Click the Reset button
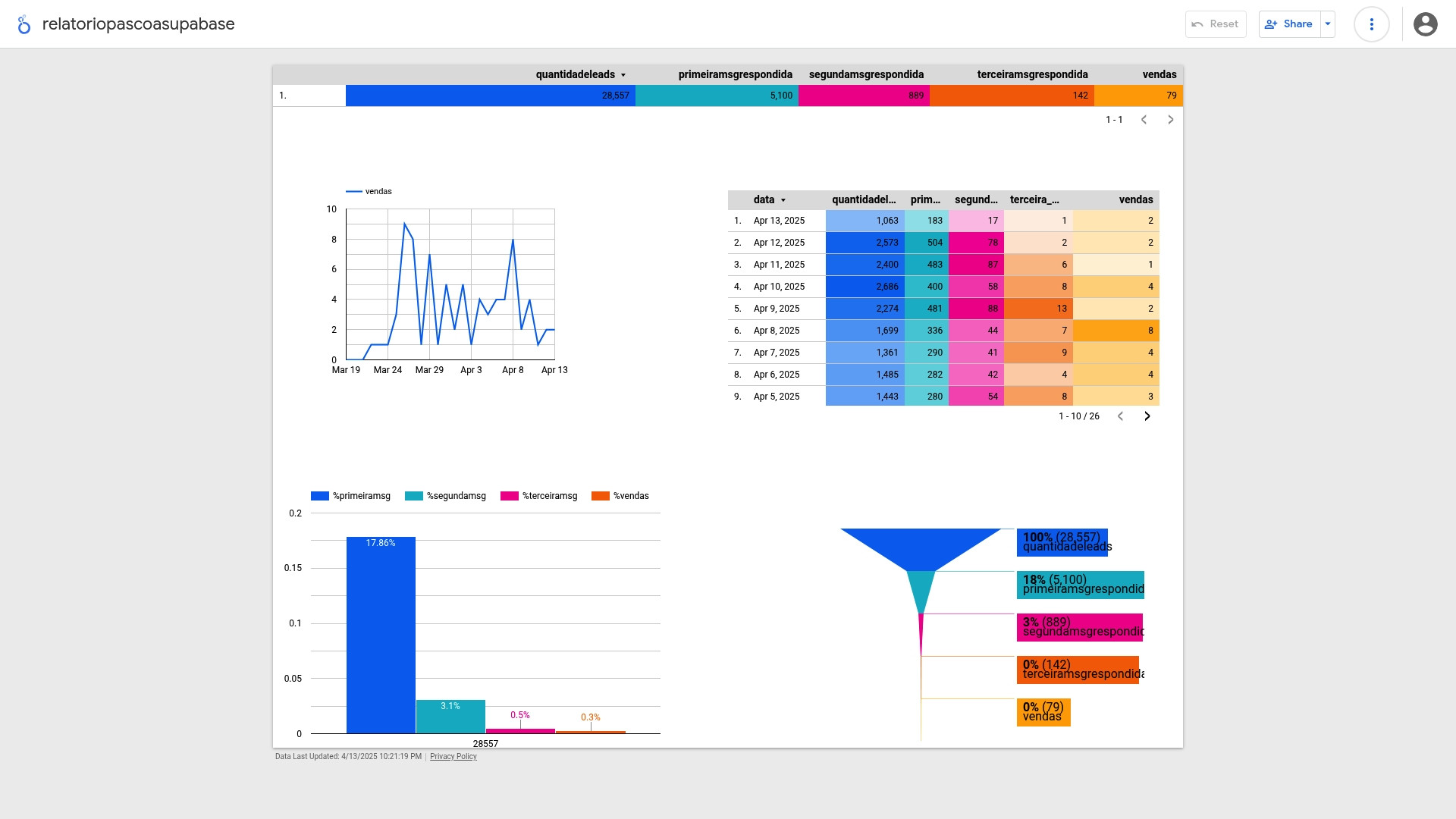The image size is (1456, 819). (x=1215, y=24)
